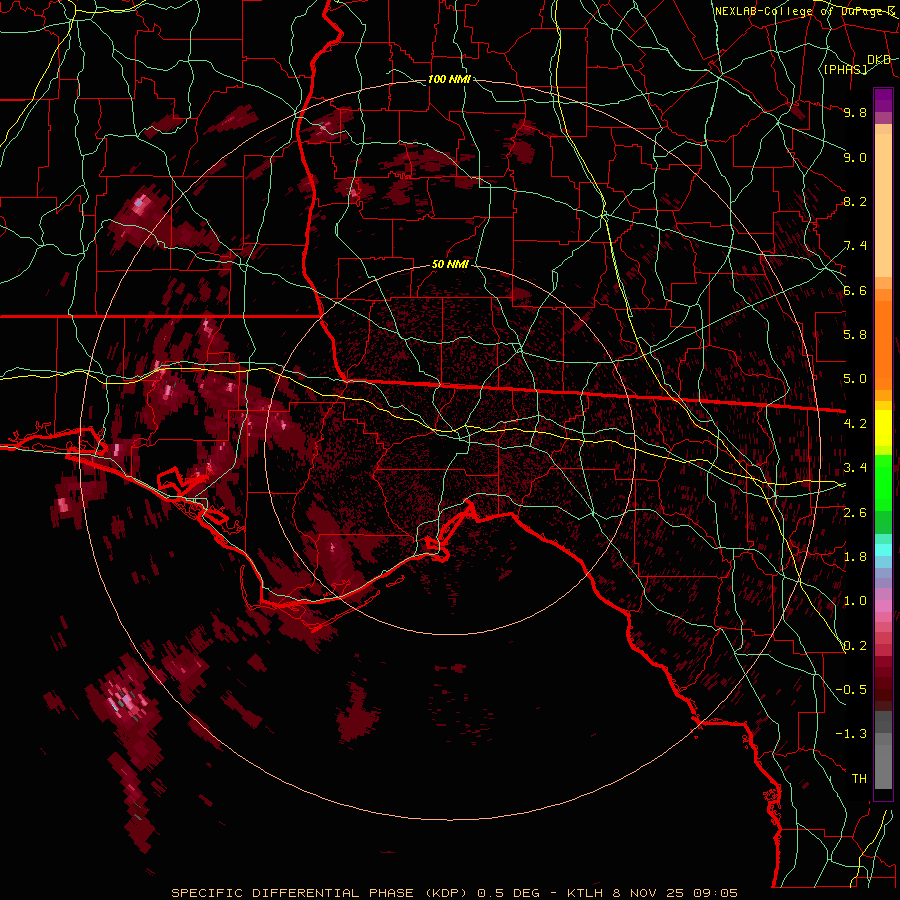Viewport: 900px width, 900px height.
Task: Click the 1.8 value on the color scale
Action: tap(855, 557)
